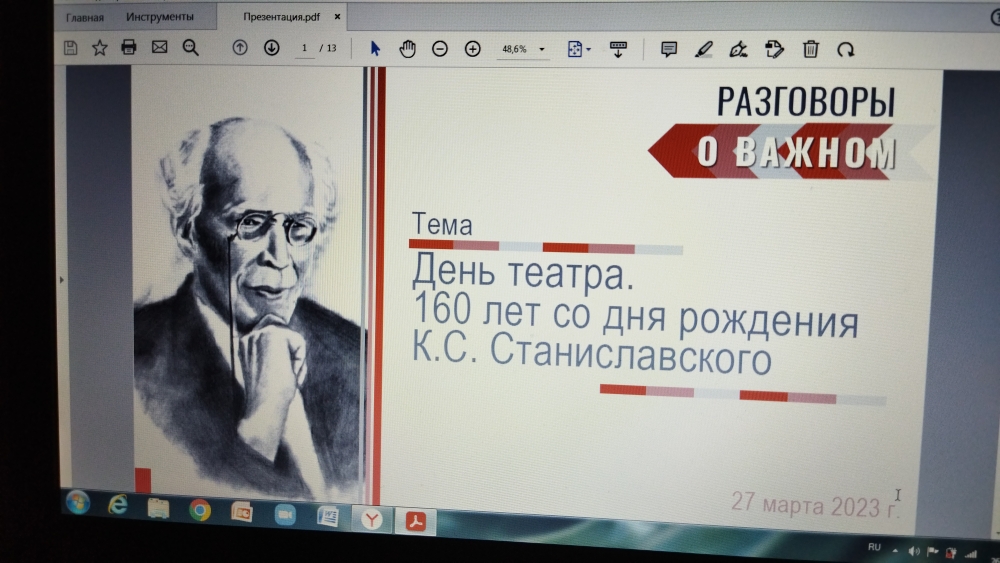The image size is (1000, 563).
Task: Open the video camera app on the taskbar
Action: coord(284,515)
